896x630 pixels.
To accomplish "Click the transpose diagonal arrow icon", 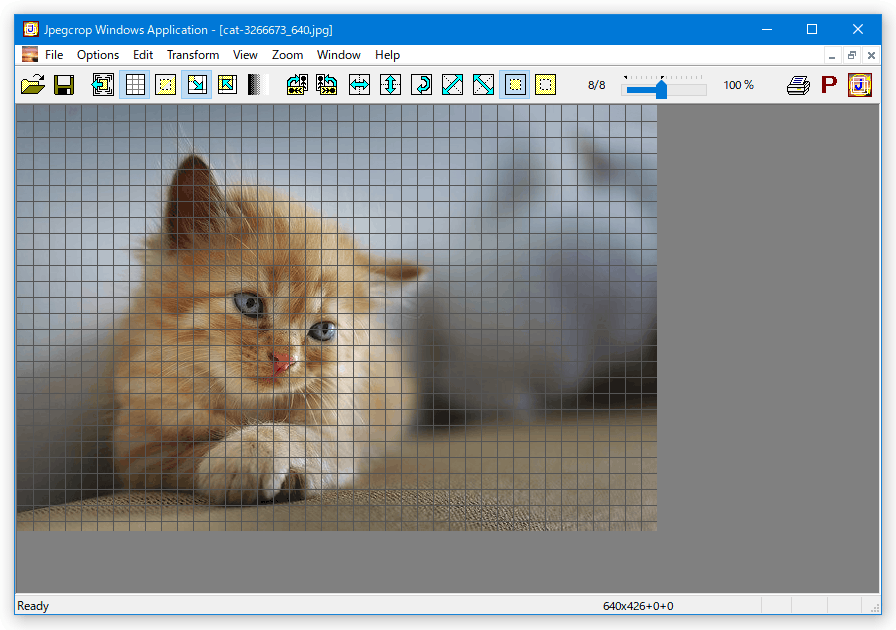I will (452, 85).
